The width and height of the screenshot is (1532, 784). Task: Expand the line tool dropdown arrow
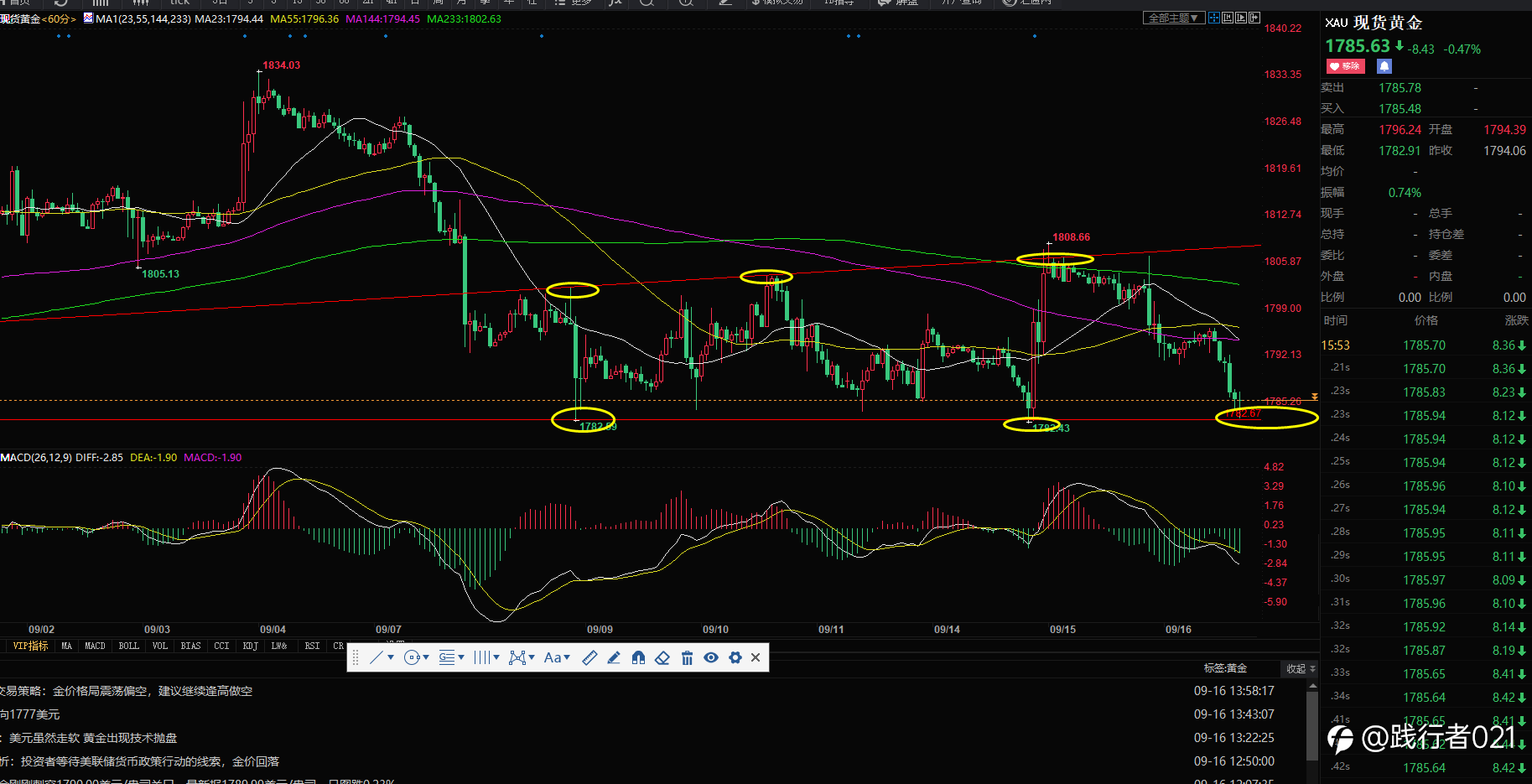click(391, 658)
